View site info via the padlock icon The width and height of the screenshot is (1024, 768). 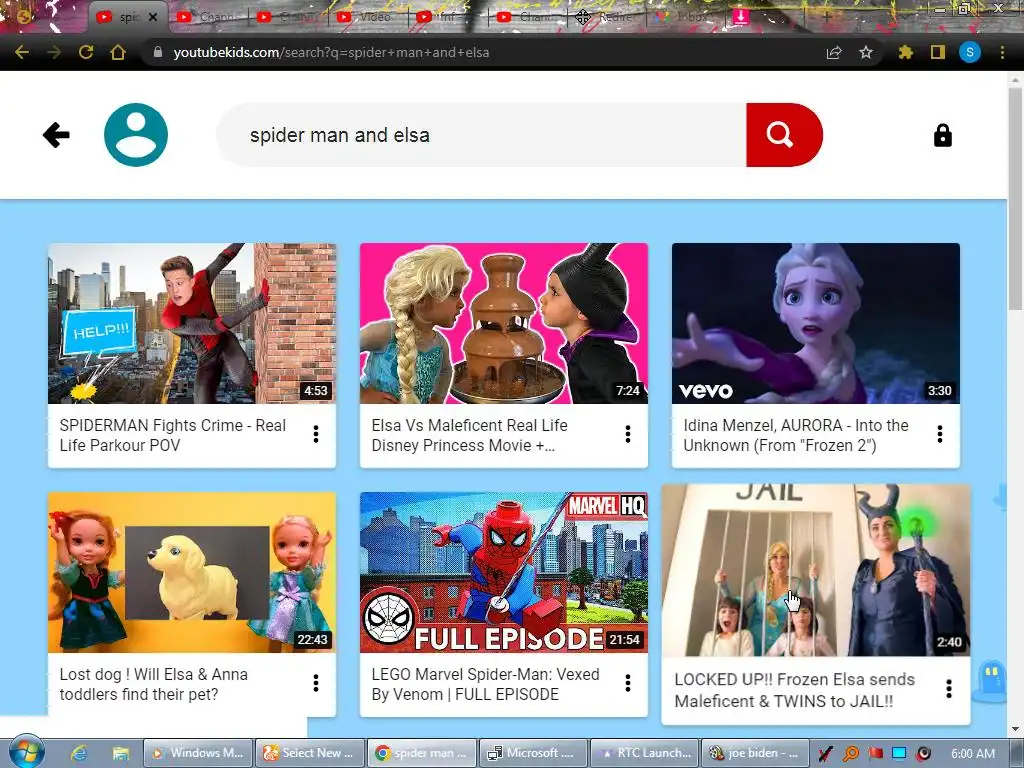[157, 52]
